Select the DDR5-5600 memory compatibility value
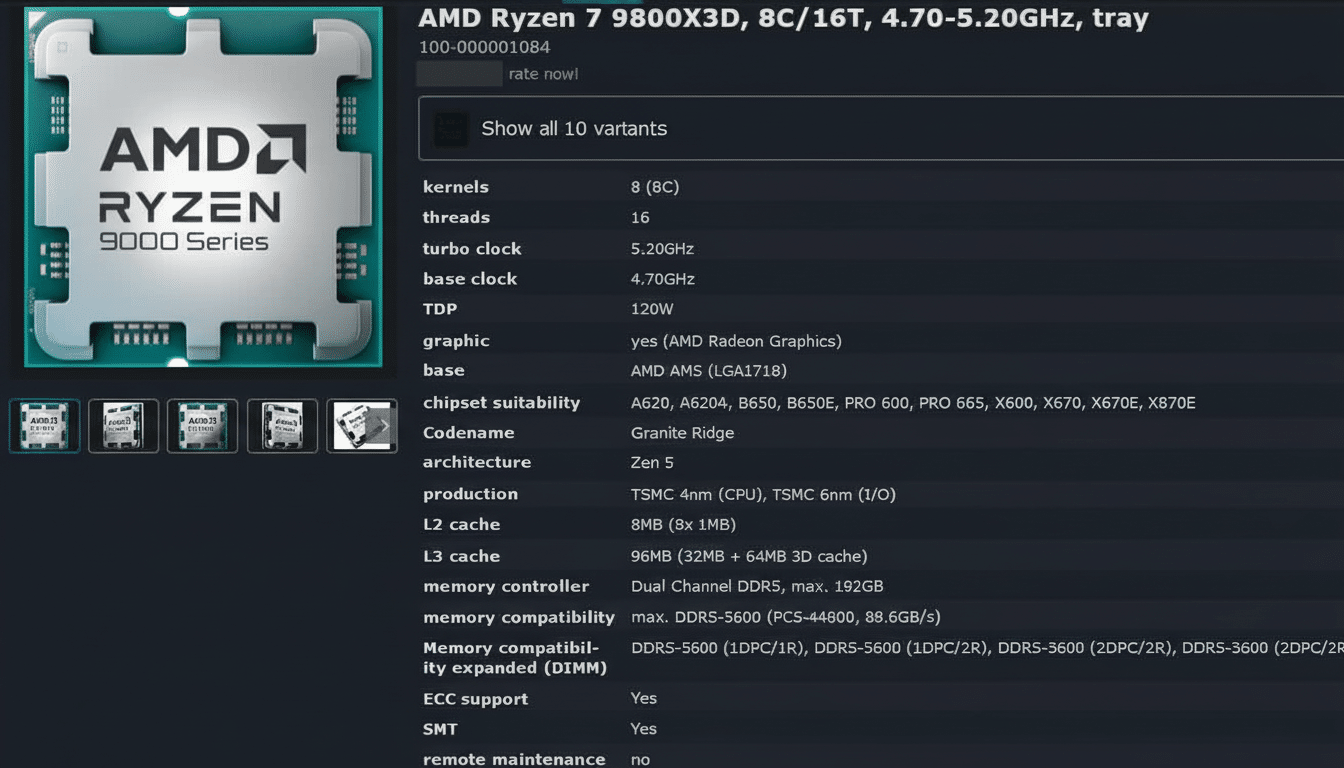Image resolution: width=1344 pixels, height=768 pixels. click(784, 617)
